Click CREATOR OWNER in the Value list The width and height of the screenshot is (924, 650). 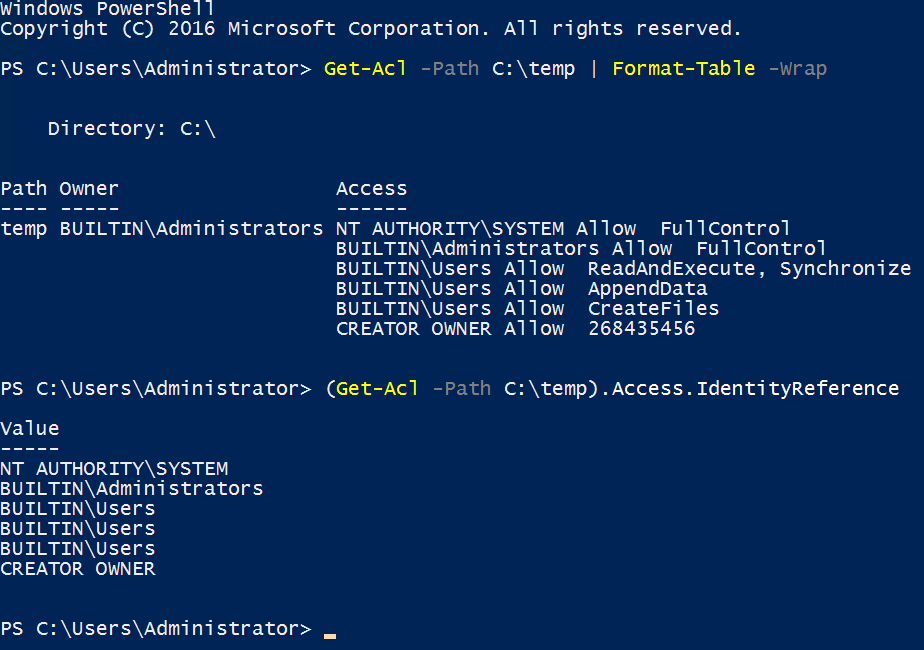click(x=78, y=568)
